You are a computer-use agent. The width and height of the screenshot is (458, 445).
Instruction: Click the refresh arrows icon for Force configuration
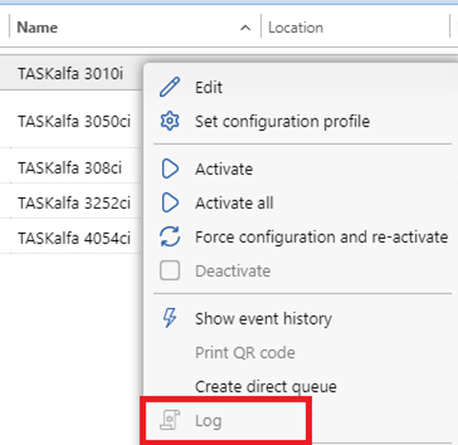[x=170, y=237]
